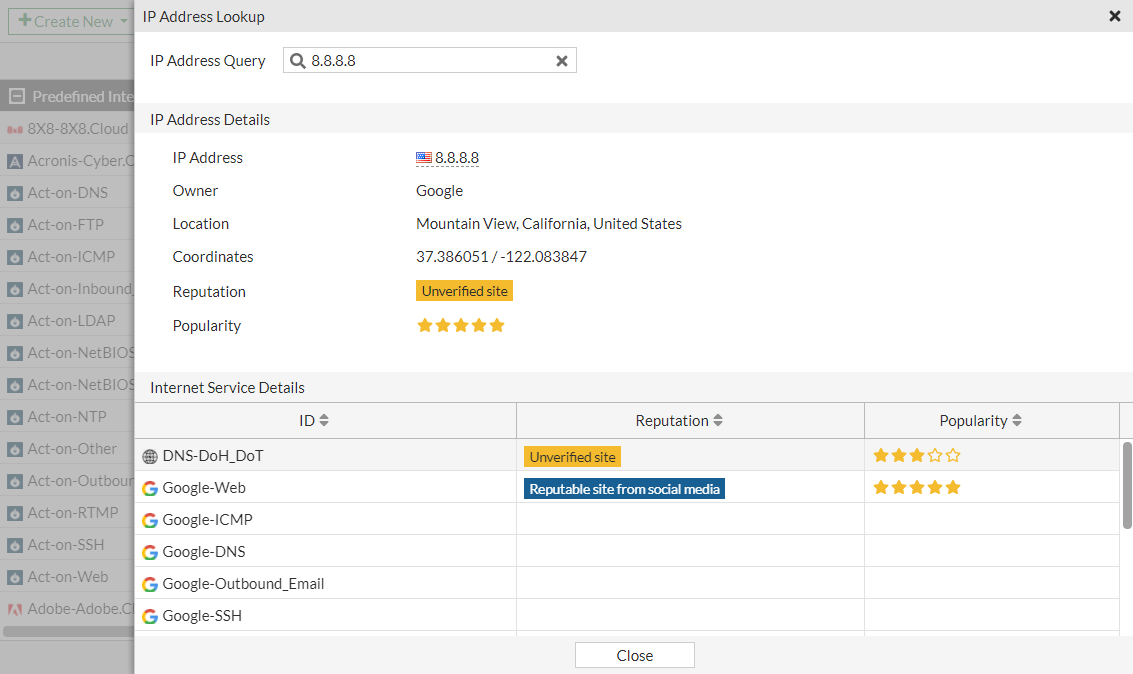
Task: Click inside the IP Address Query input
Action: [x=430, y=61]
